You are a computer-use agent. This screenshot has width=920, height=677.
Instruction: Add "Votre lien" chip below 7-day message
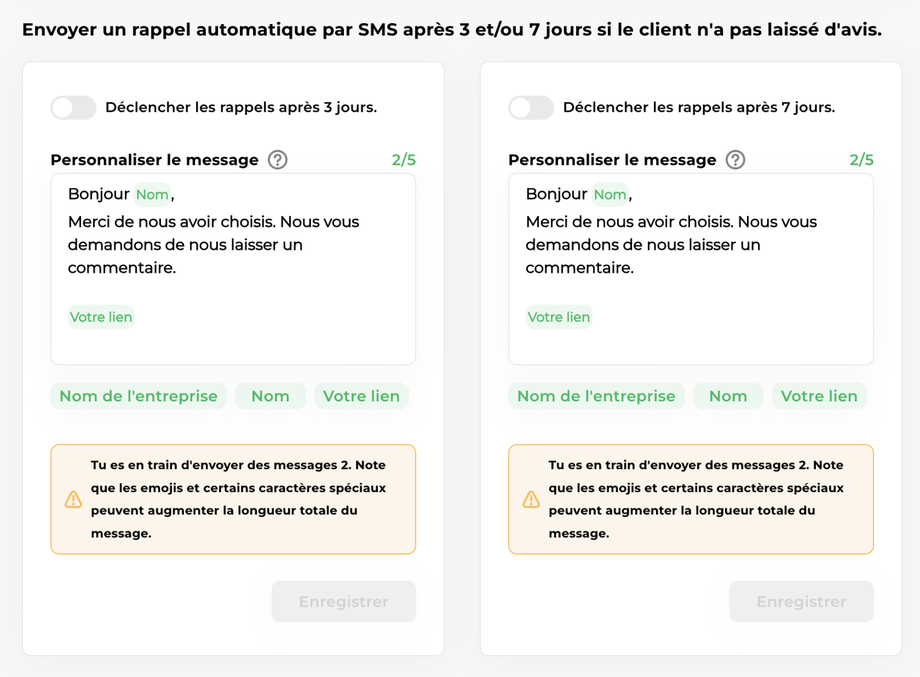(819, 396)
